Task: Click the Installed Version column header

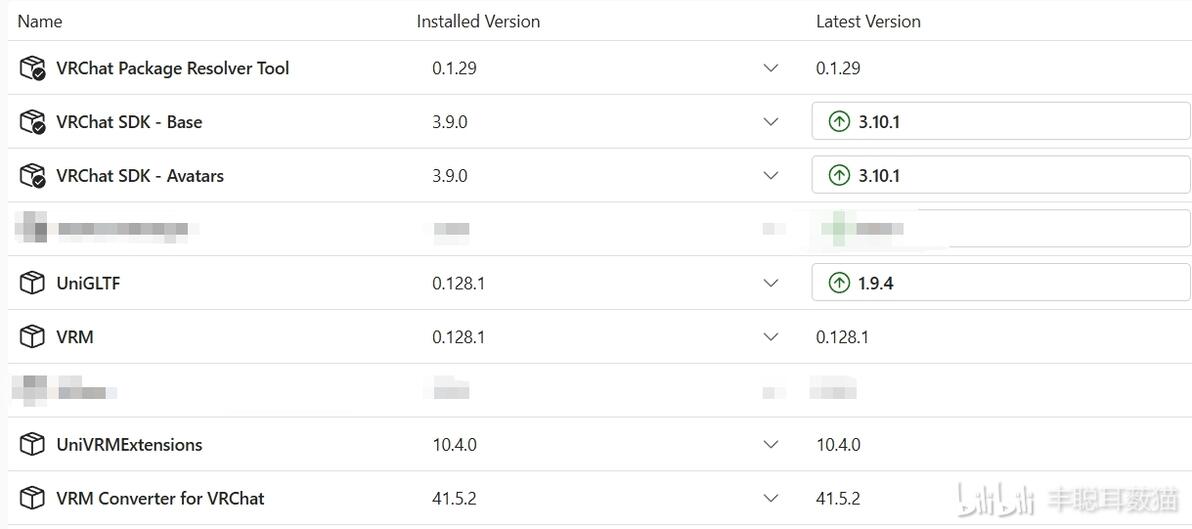Action: (478, 21)
